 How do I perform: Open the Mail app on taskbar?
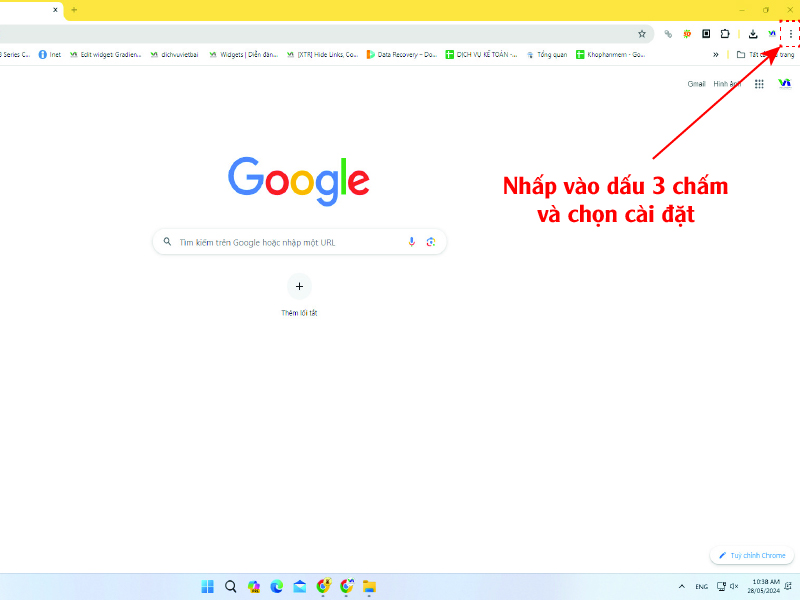(300, 587)
